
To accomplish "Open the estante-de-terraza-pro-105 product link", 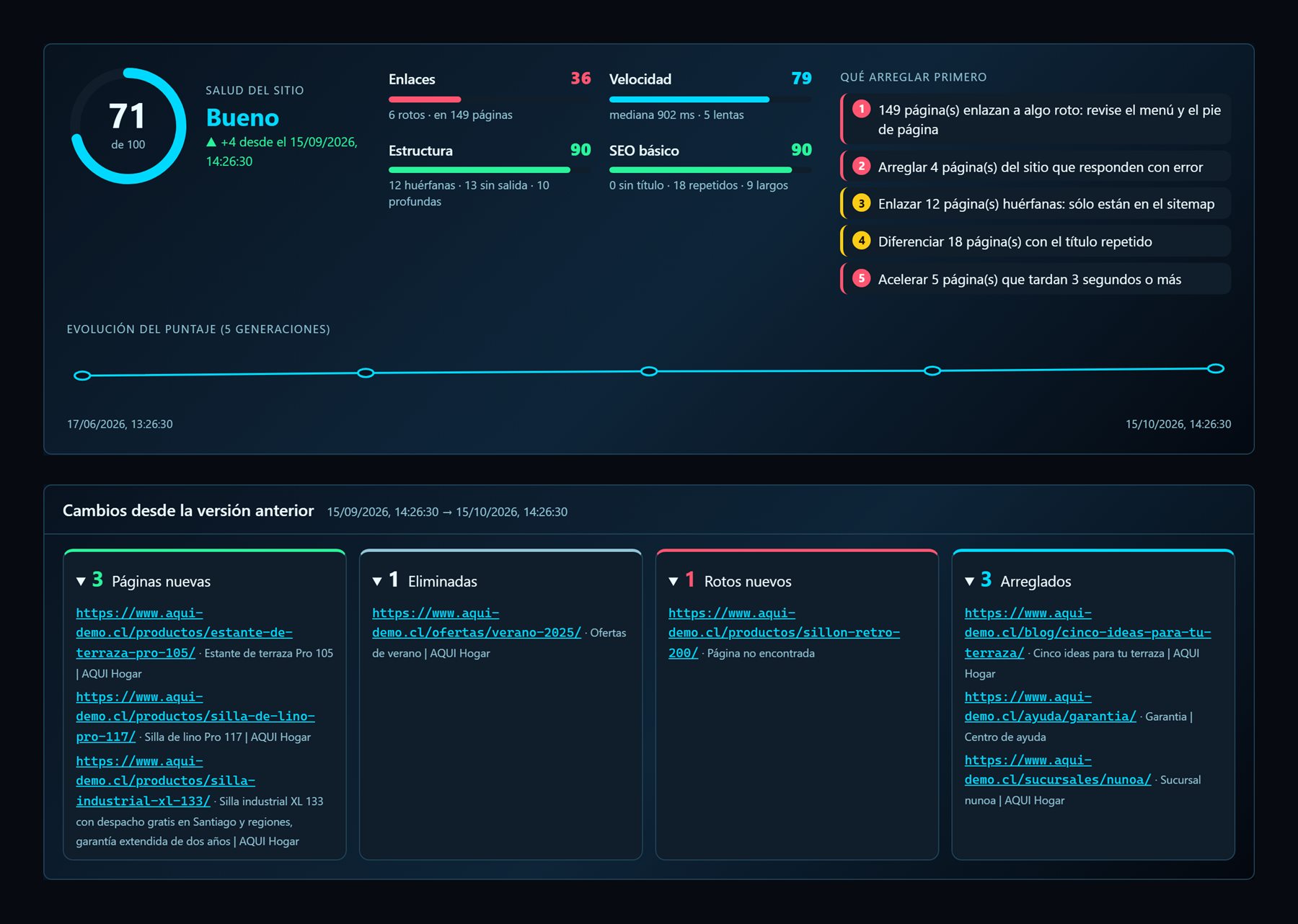I will [x=184, y=633].
